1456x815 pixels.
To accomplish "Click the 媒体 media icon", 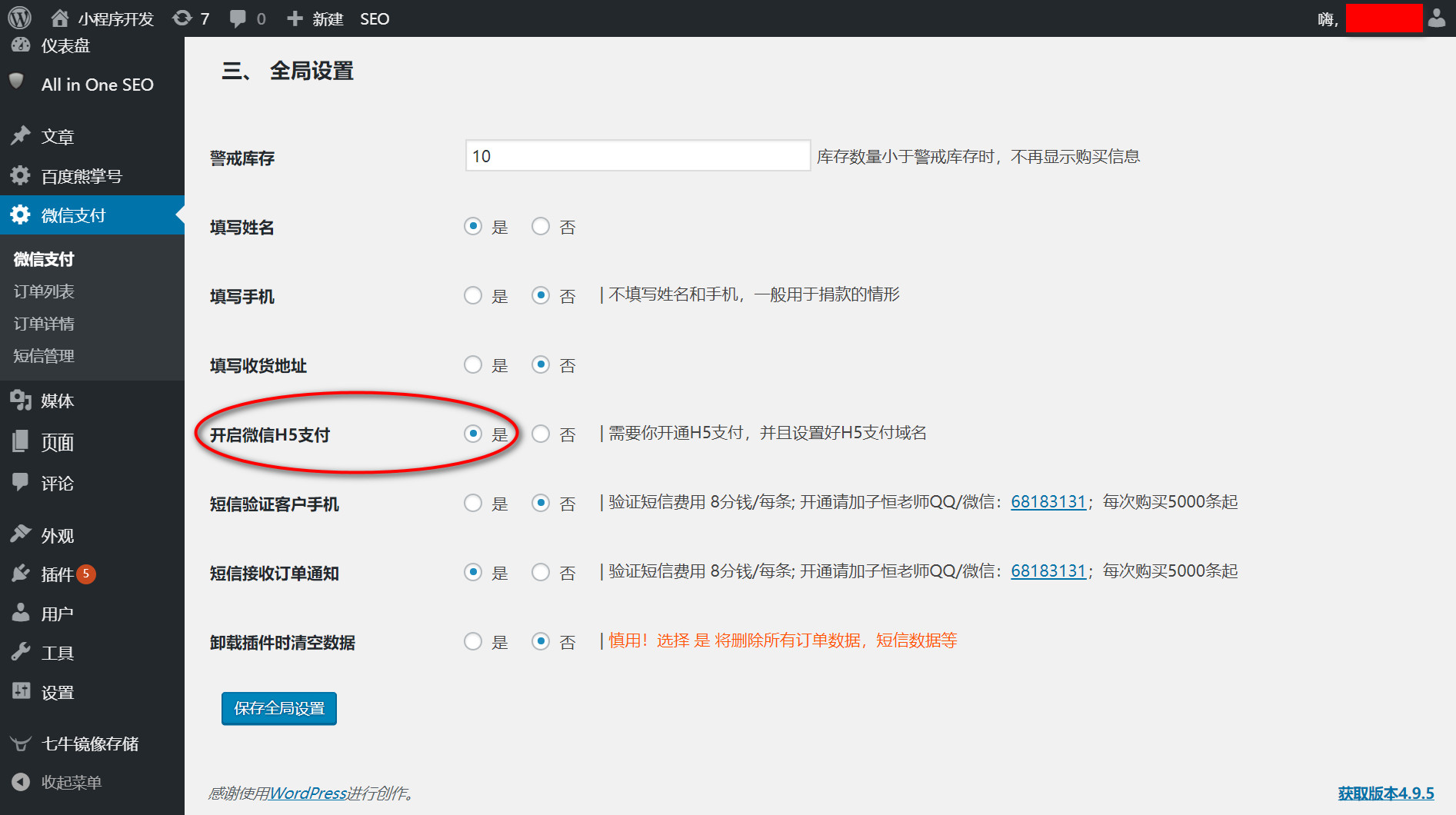I will (x=20, y=400).
